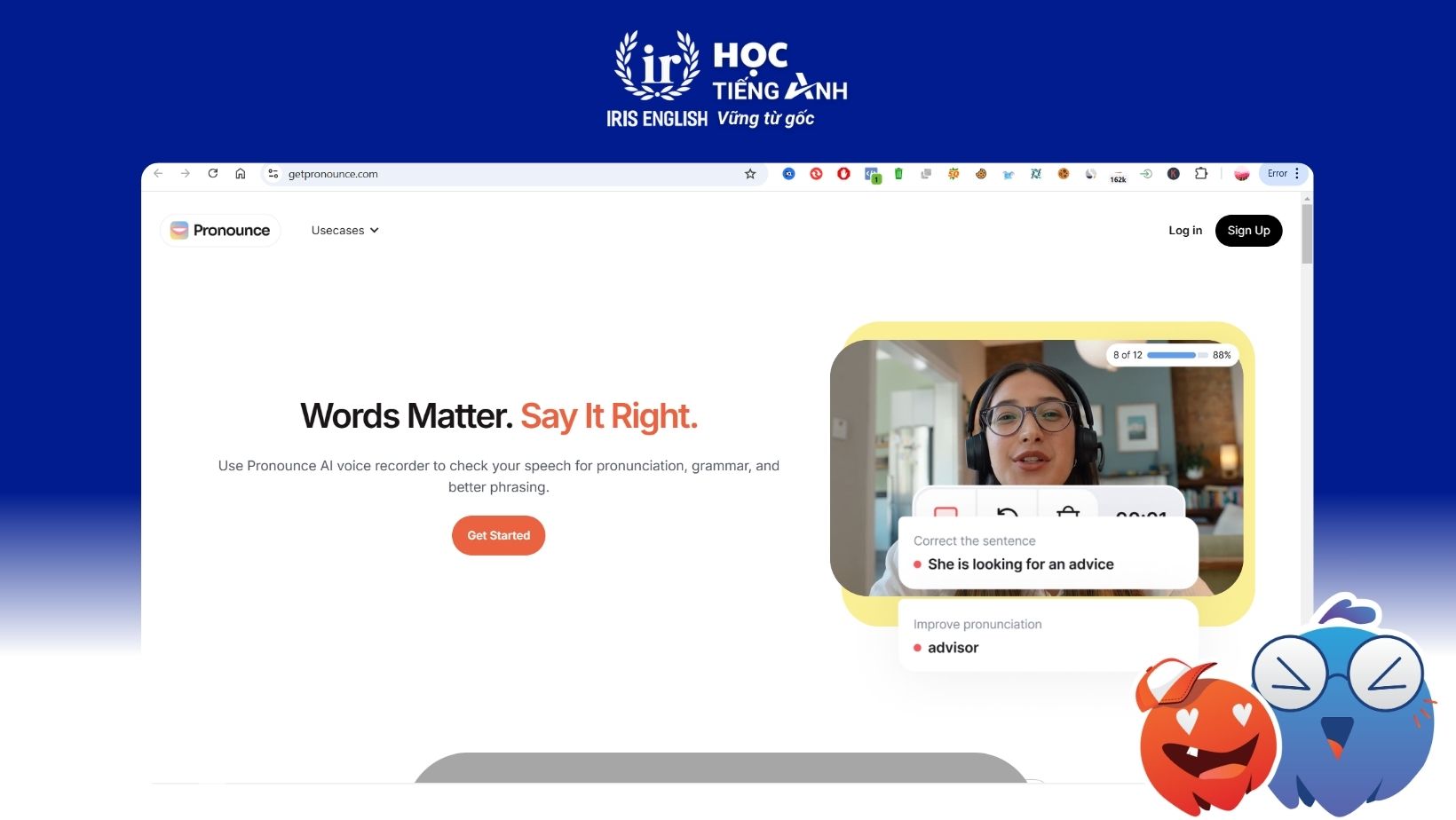This screenshot has height=820, width=1456.
Task: Bookmark this page with the star icon
Action: tap(750, 174)
